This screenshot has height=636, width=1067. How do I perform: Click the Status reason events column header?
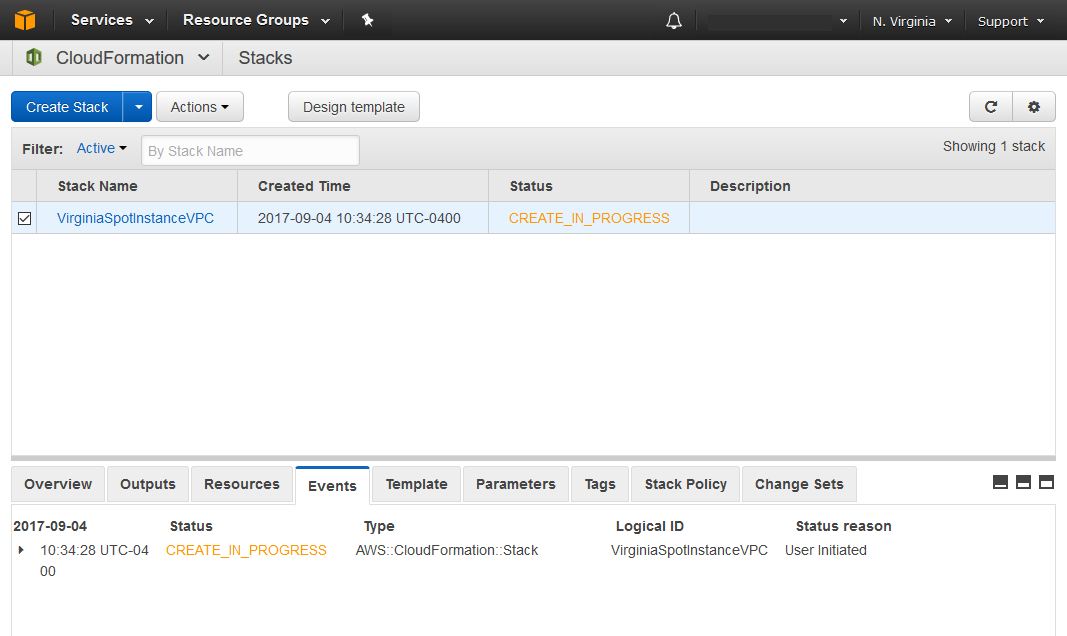pyautogui.click(x=843, y=526)
